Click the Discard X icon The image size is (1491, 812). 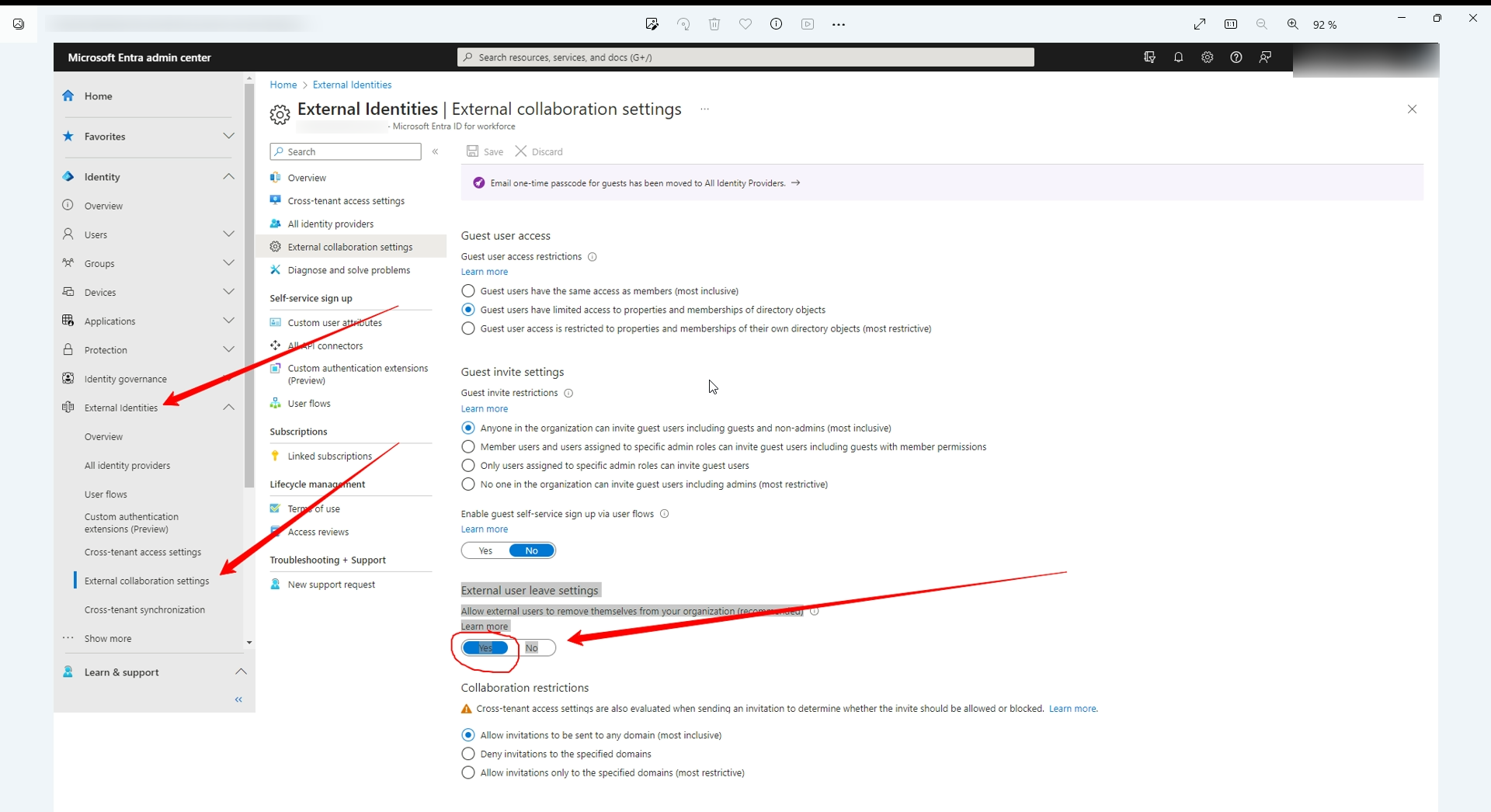click(x=521, y=151)
